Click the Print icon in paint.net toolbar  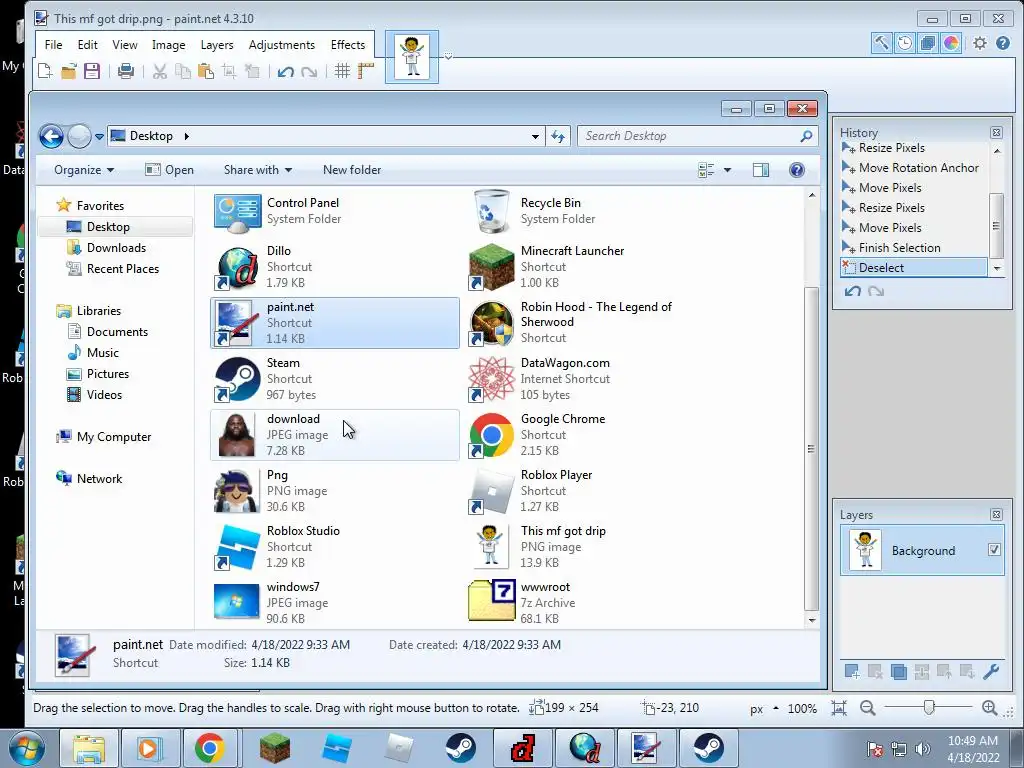pos(126,71)
